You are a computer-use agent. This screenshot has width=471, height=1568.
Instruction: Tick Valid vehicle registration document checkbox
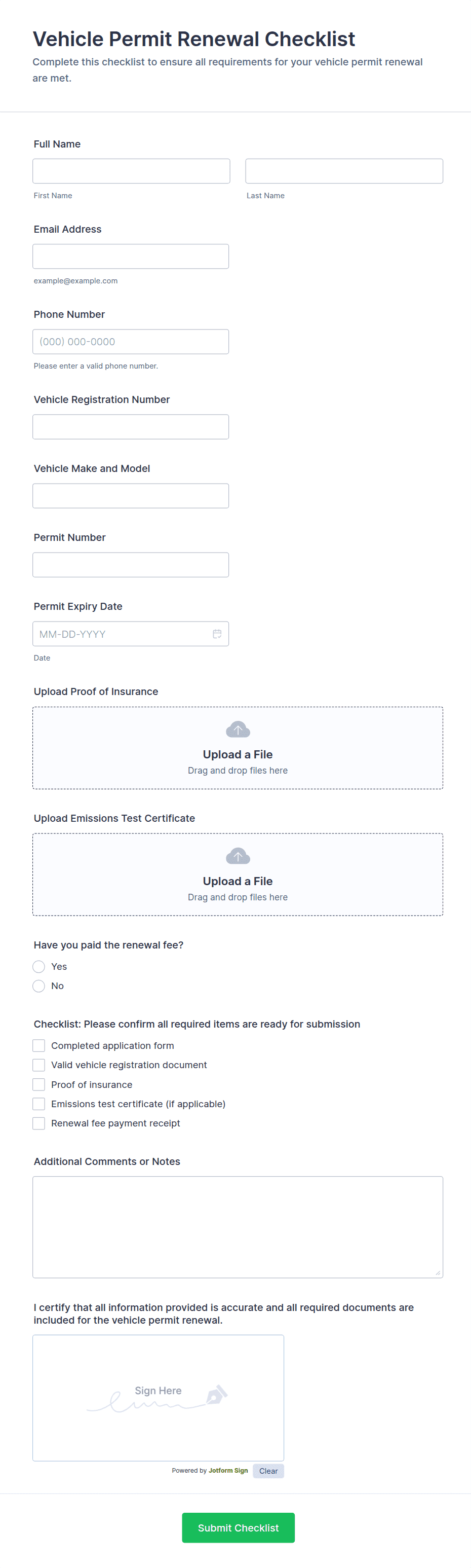coord(39,1065)
